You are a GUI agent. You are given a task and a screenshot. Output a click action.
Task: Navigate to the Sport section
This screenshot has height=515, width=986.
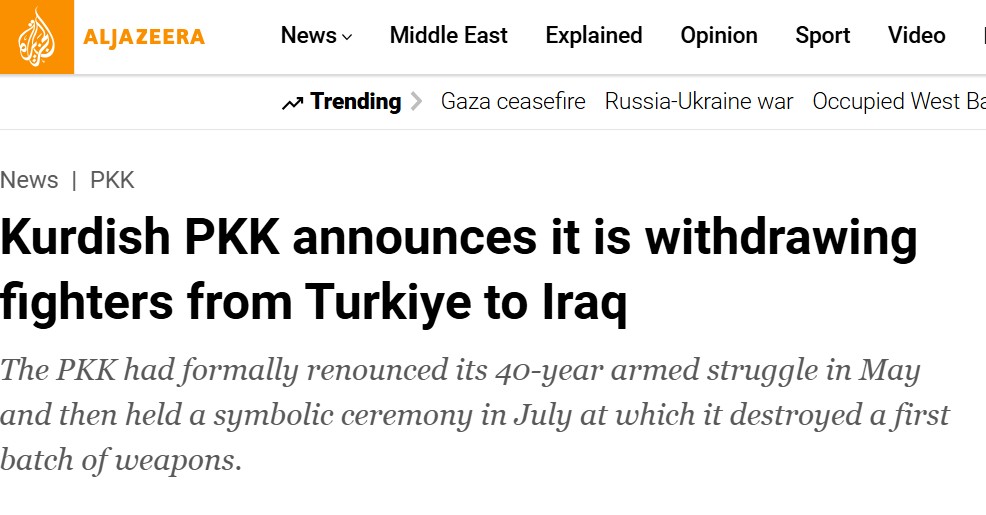tap(823, 36)
